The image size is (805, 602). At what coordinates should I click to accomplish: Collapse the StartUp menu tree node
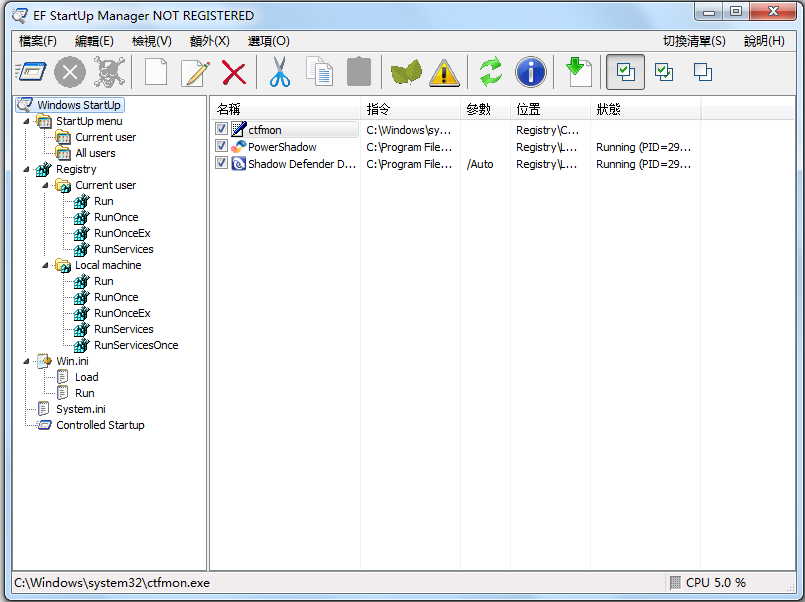click(26, 121)
